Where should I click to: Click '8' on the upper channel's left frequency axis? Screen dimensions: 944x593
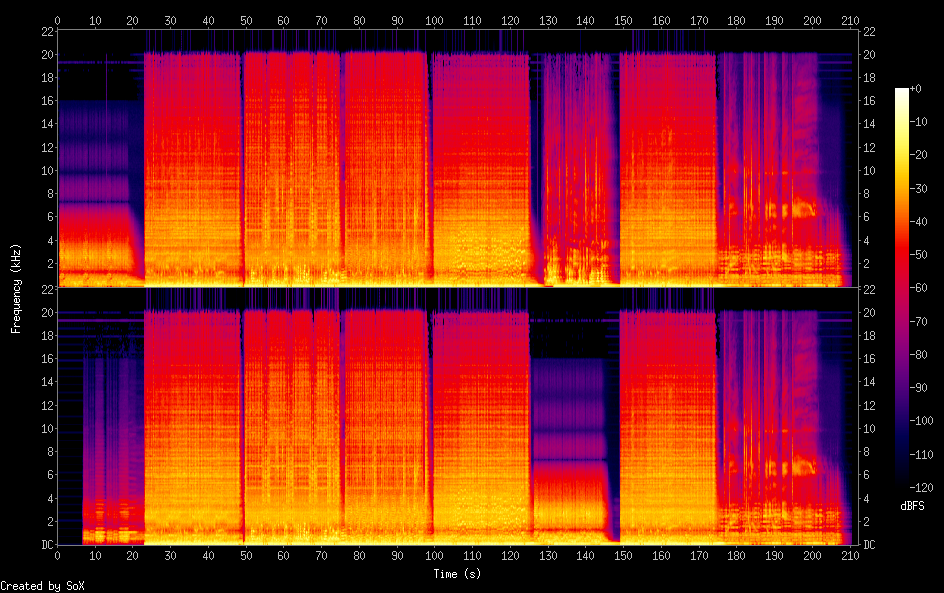(50, 194)
